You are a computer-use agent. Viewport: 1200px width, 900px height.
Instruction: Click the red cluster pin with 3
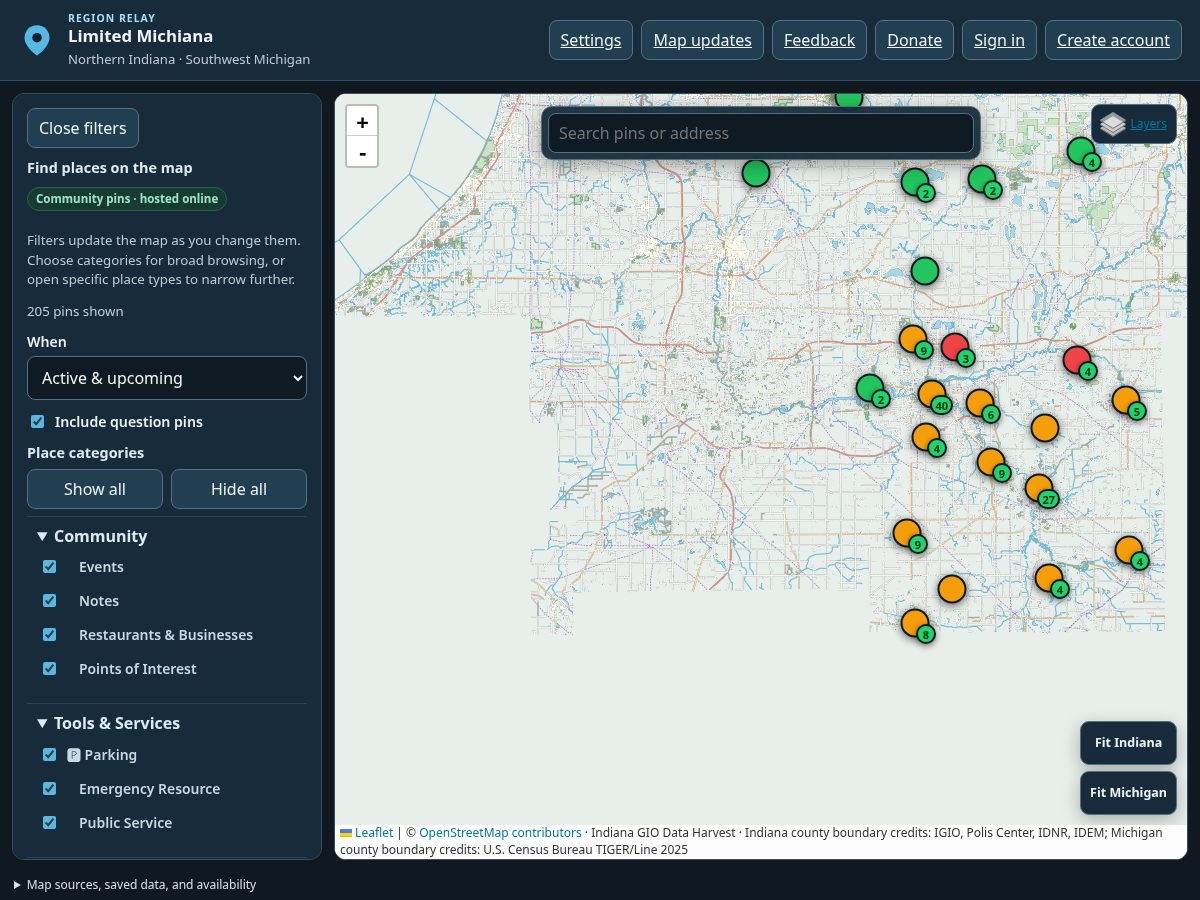pos(955,347)
